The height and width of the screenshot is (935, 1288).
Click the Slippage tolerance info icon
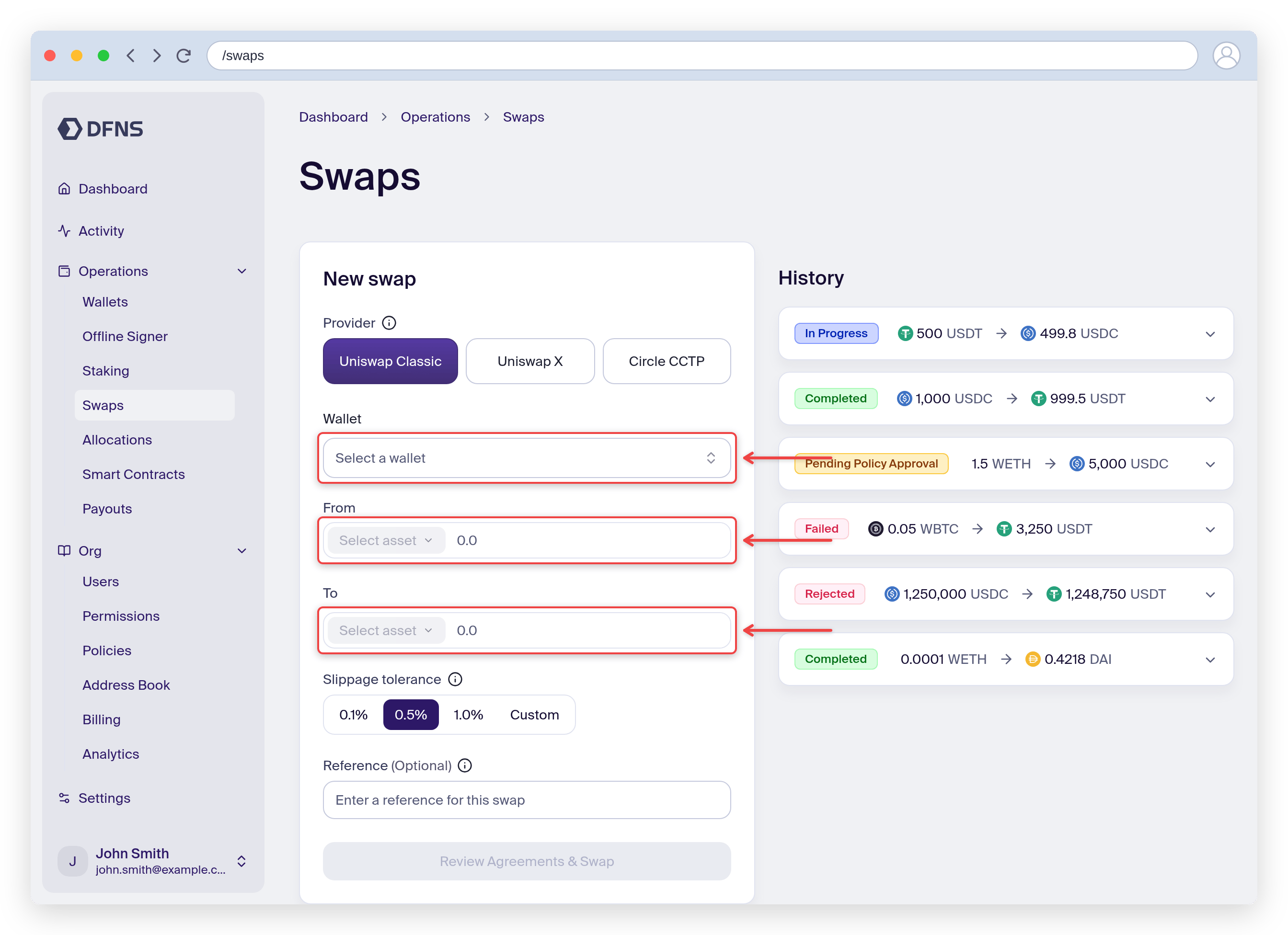click(x=456, y=680)
